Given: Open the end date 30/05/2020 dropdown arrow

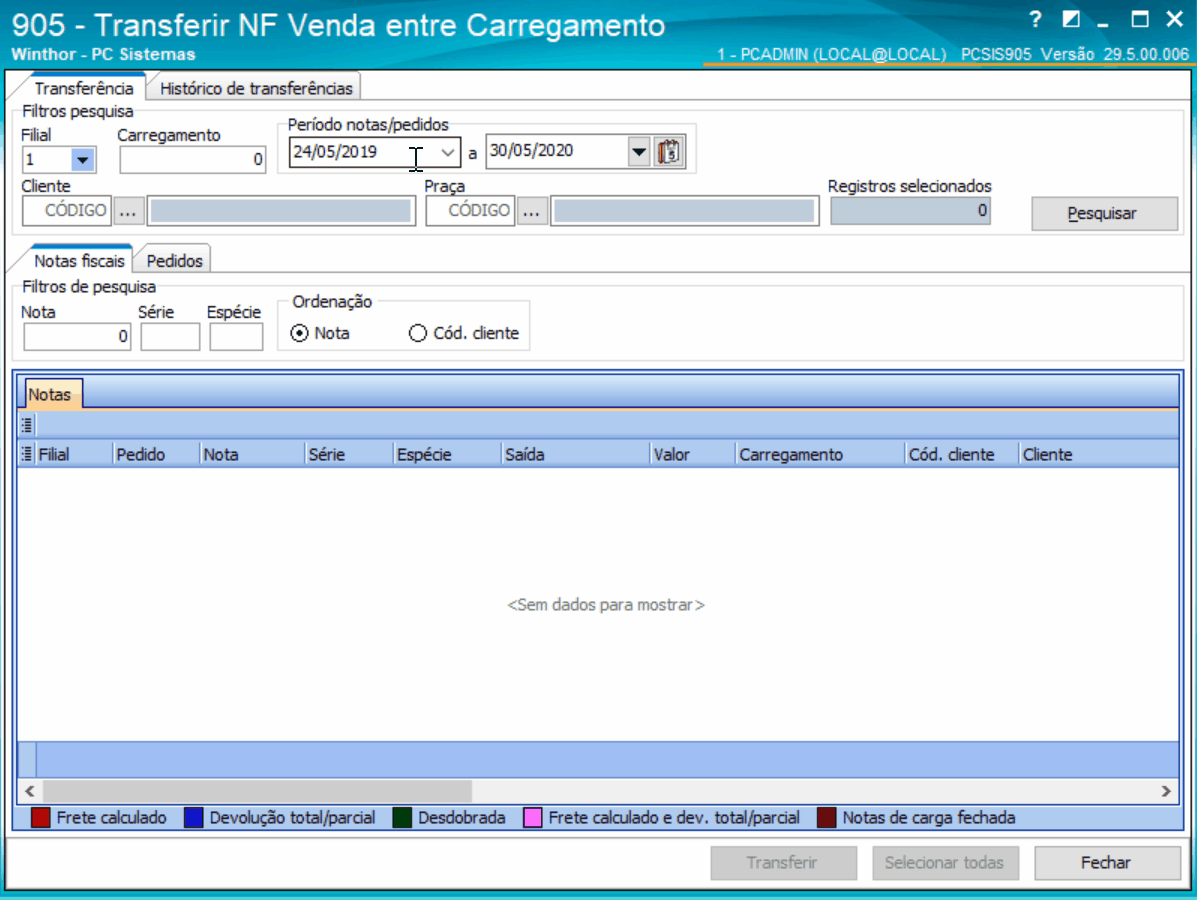Looking at the screenshot, I should 639,151.
